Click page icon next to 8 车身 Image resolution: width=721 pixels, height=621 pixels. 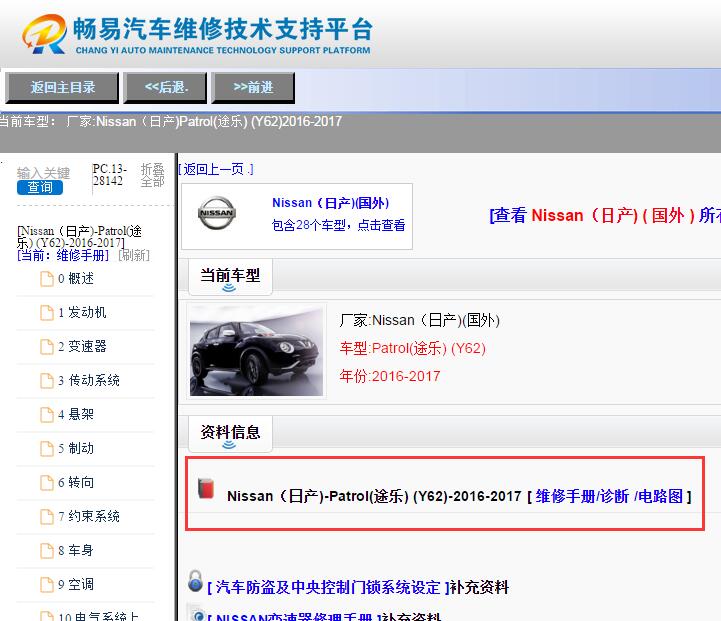point(47,551)
